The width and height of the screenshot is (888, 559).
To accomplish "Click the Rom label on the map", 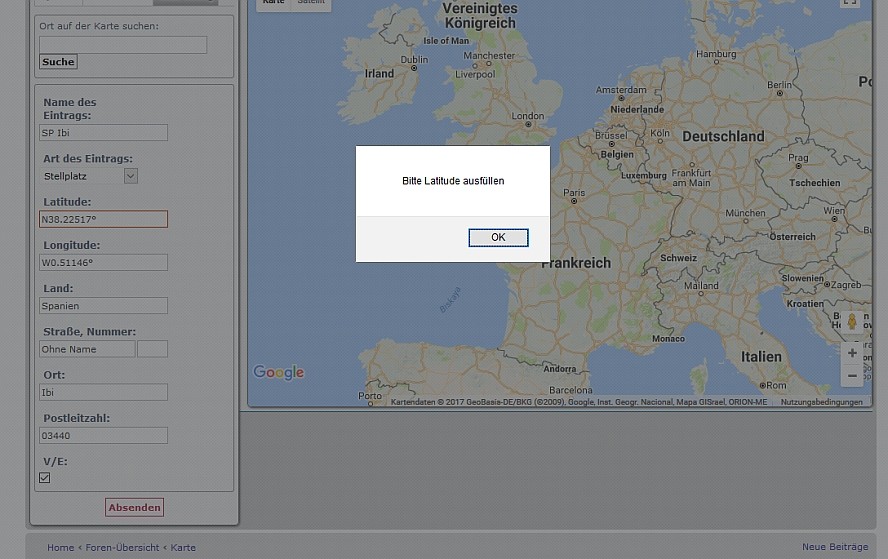I will (776, 385).
